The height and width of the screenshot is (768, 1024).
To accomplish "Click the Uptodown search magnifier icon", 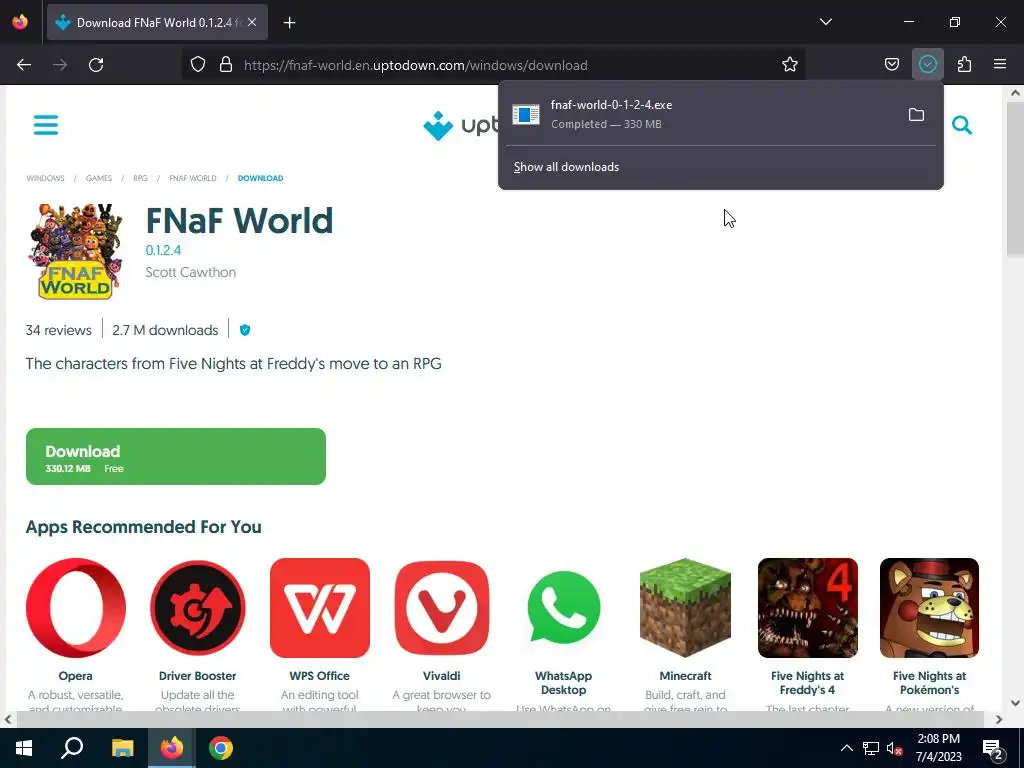I will tap(961, 125).
